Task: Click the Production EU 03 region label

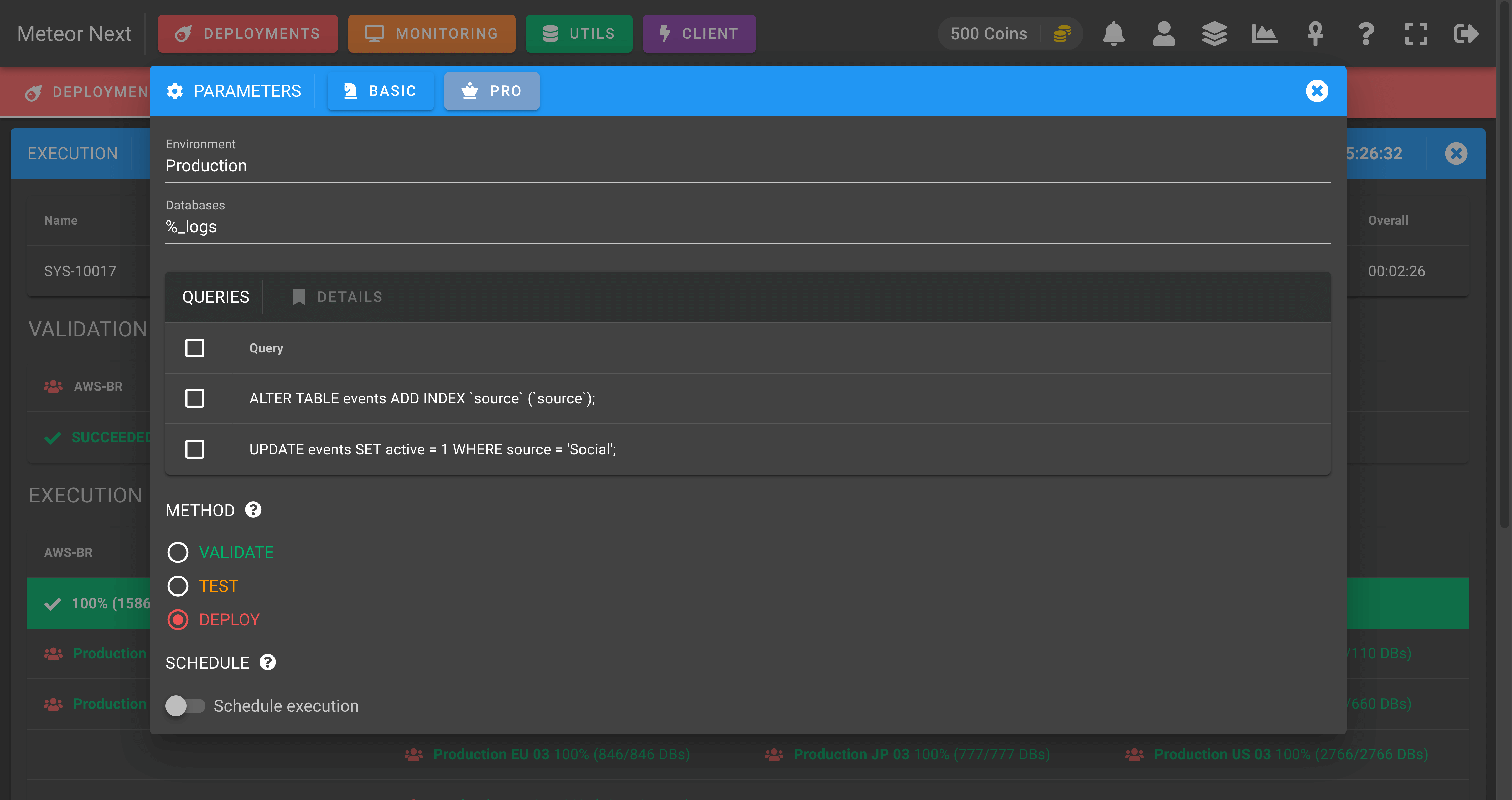Action: pos(491,754)
